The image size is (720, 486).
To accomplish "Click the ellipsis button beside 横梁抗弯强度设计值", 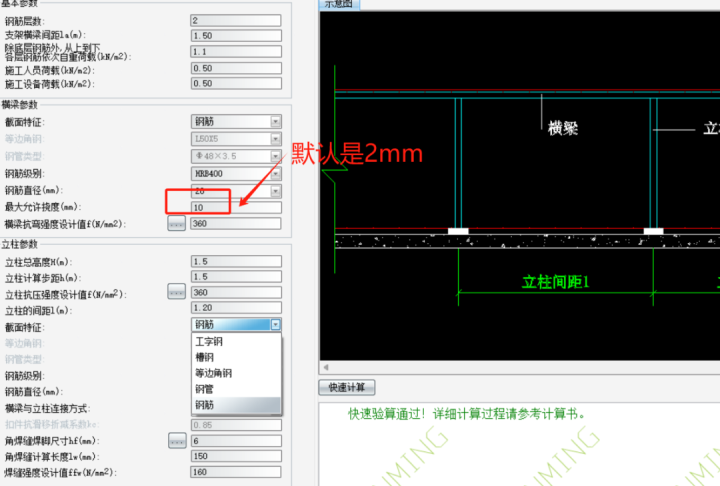I will (176, 224).
